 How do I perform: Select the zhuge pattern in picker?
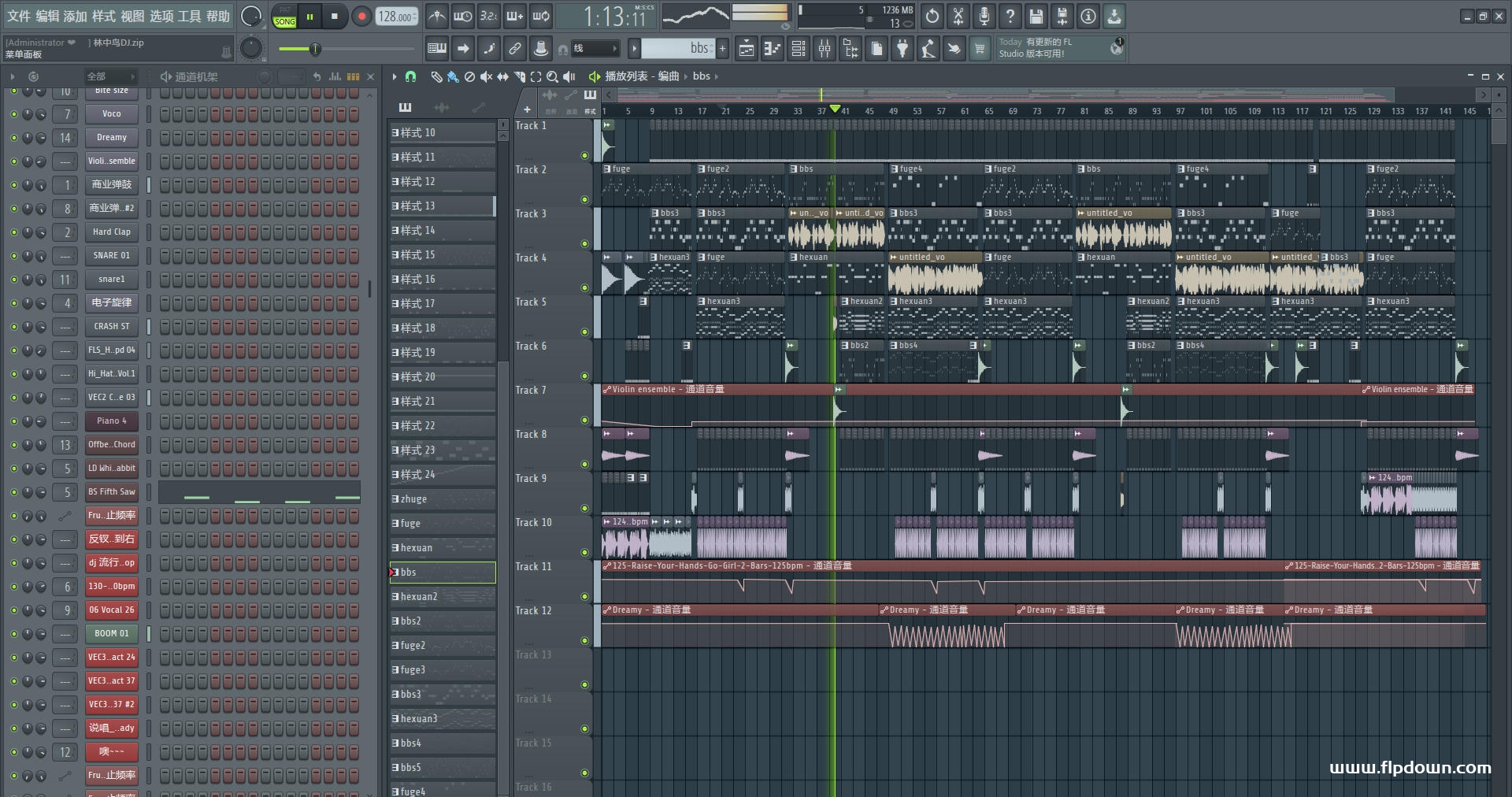[x=443, y=499]
